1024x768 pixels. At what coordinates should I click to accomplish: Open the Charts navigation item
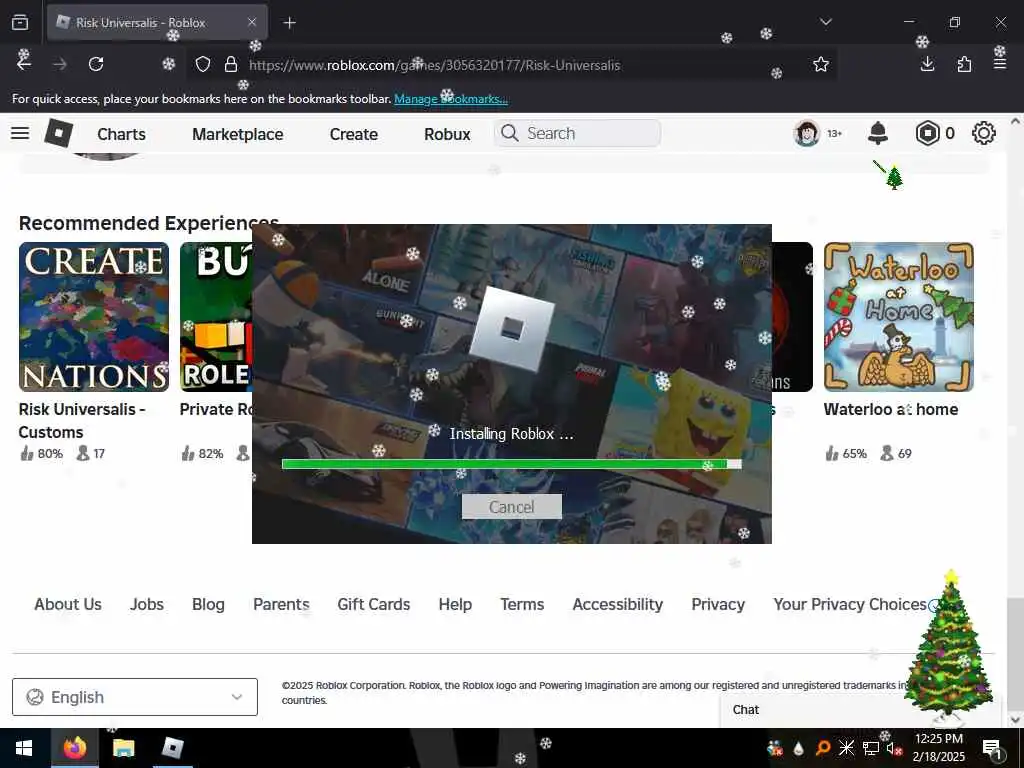(x=121, y=134)
